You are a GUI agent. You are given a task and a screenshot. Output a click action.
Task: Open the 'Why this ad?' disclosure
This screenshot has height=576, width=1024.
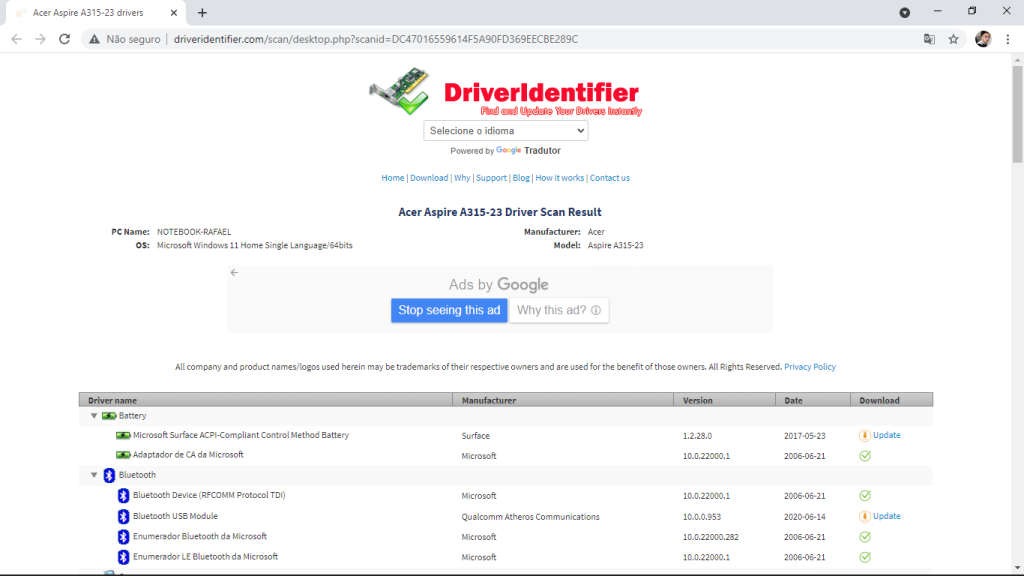click(558, 310)
